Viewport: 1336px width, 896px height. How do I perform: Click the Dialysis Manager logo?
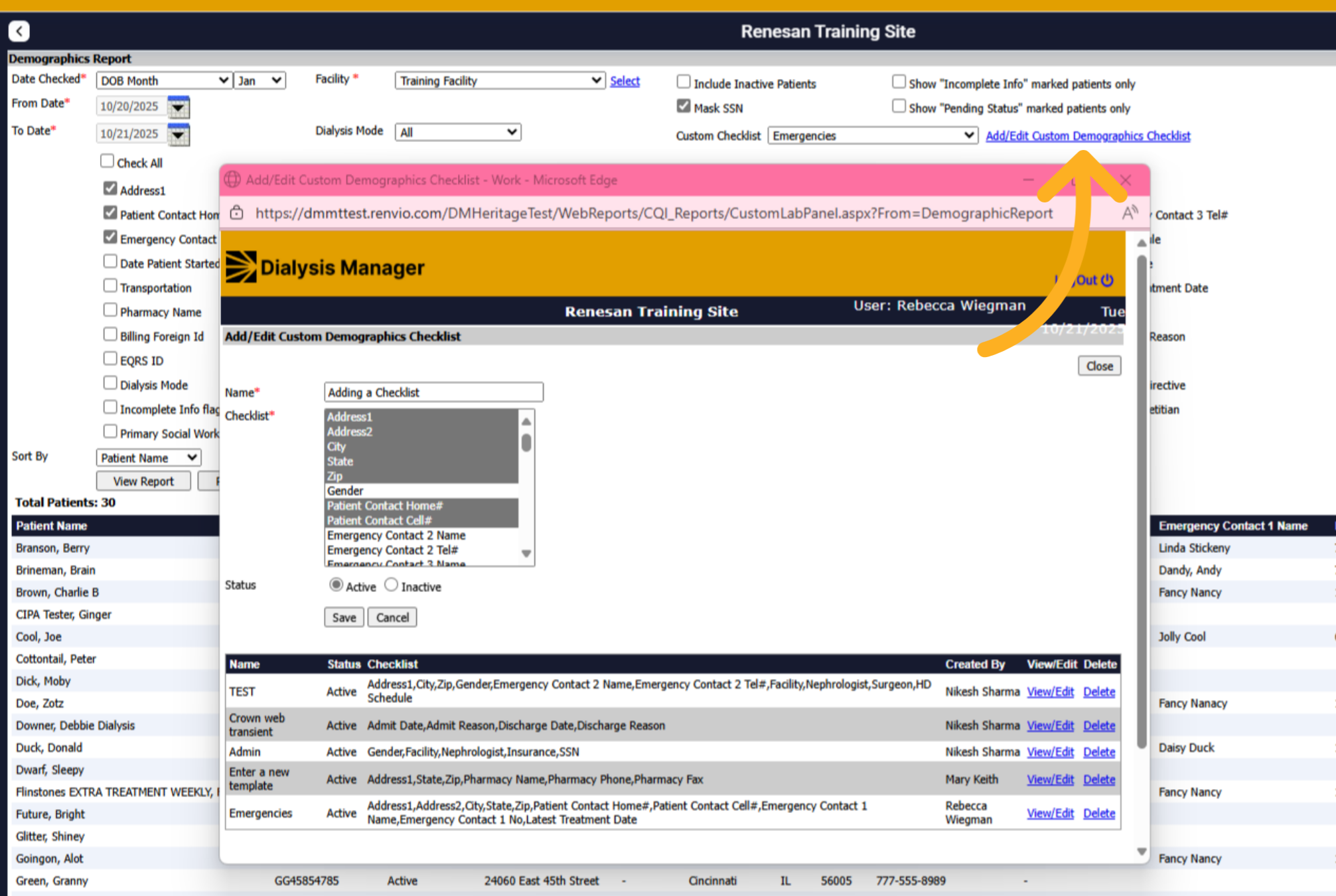325,267
